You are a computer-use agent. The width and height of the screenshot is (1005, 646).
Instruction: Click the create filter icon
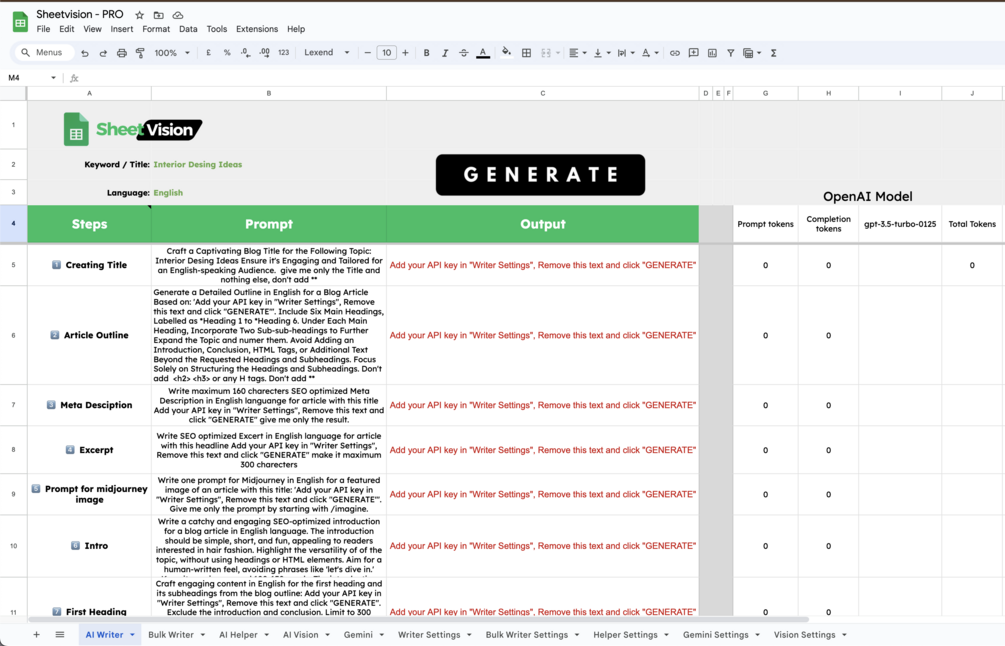731,53
